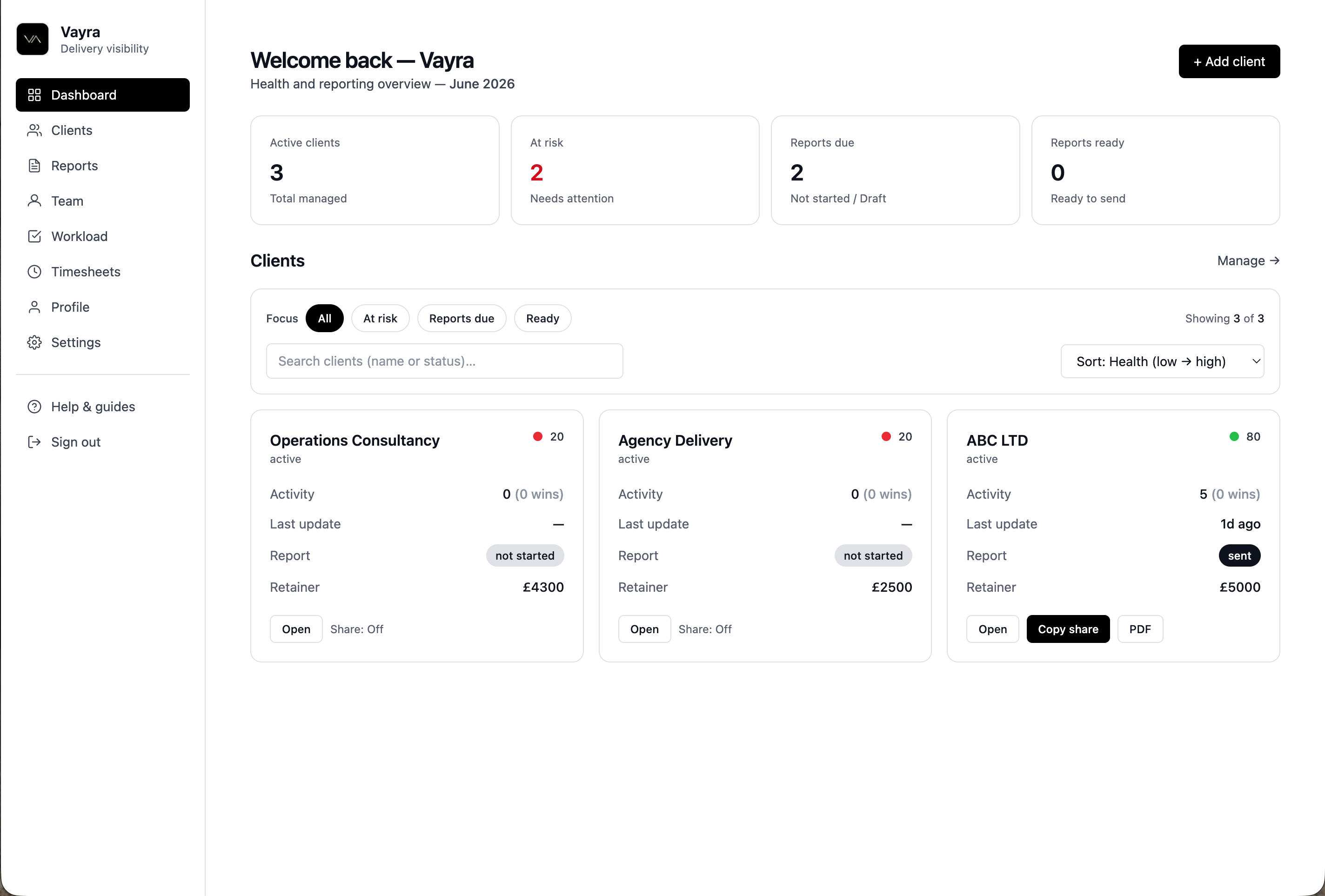1325x896 pixels.
Task: Click the At risk stat card
Action: [635, 170]
